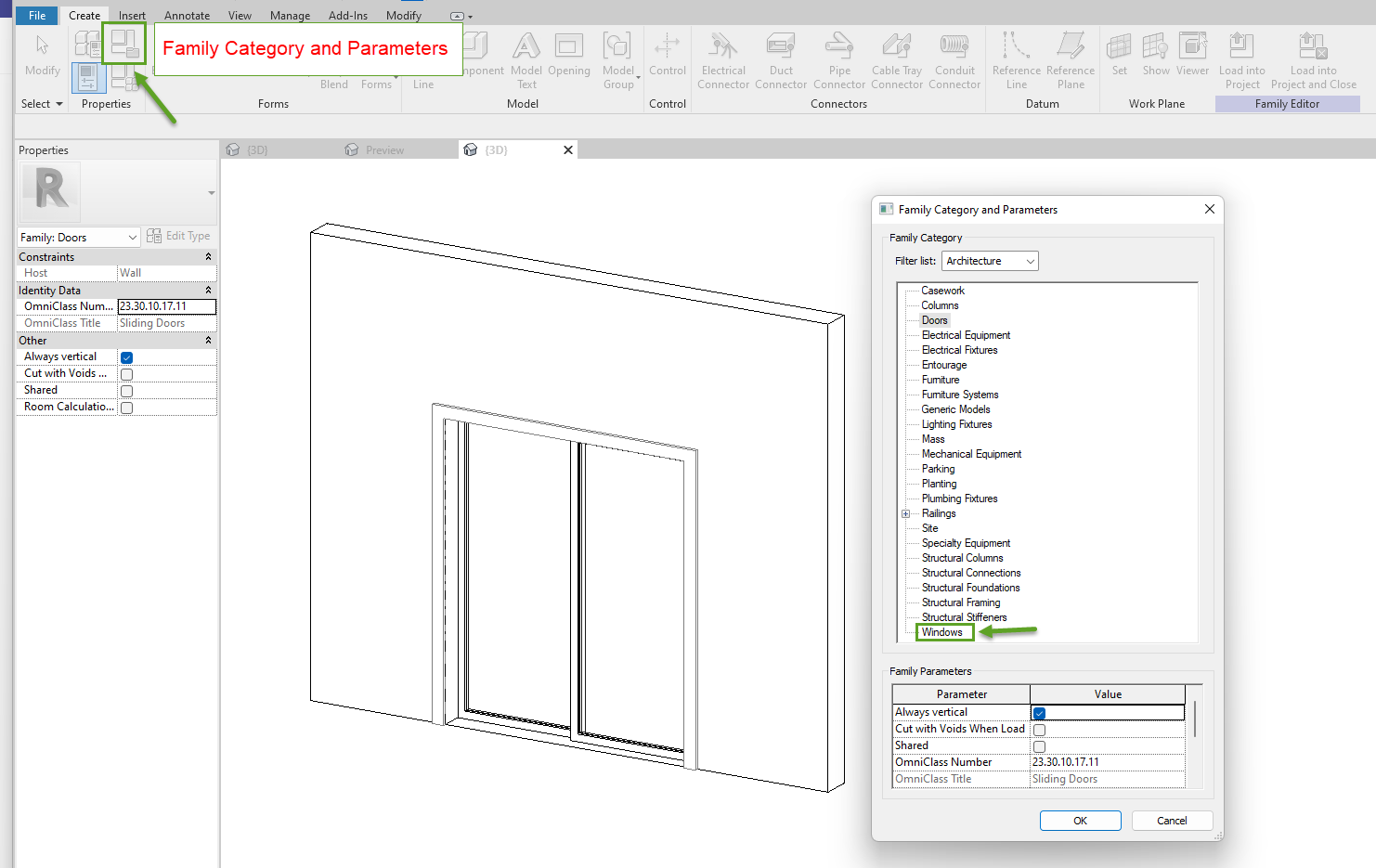Open Family Types icon in Properties panel
This screenshot has width=1376, height=868.
(x=87, y=43)
